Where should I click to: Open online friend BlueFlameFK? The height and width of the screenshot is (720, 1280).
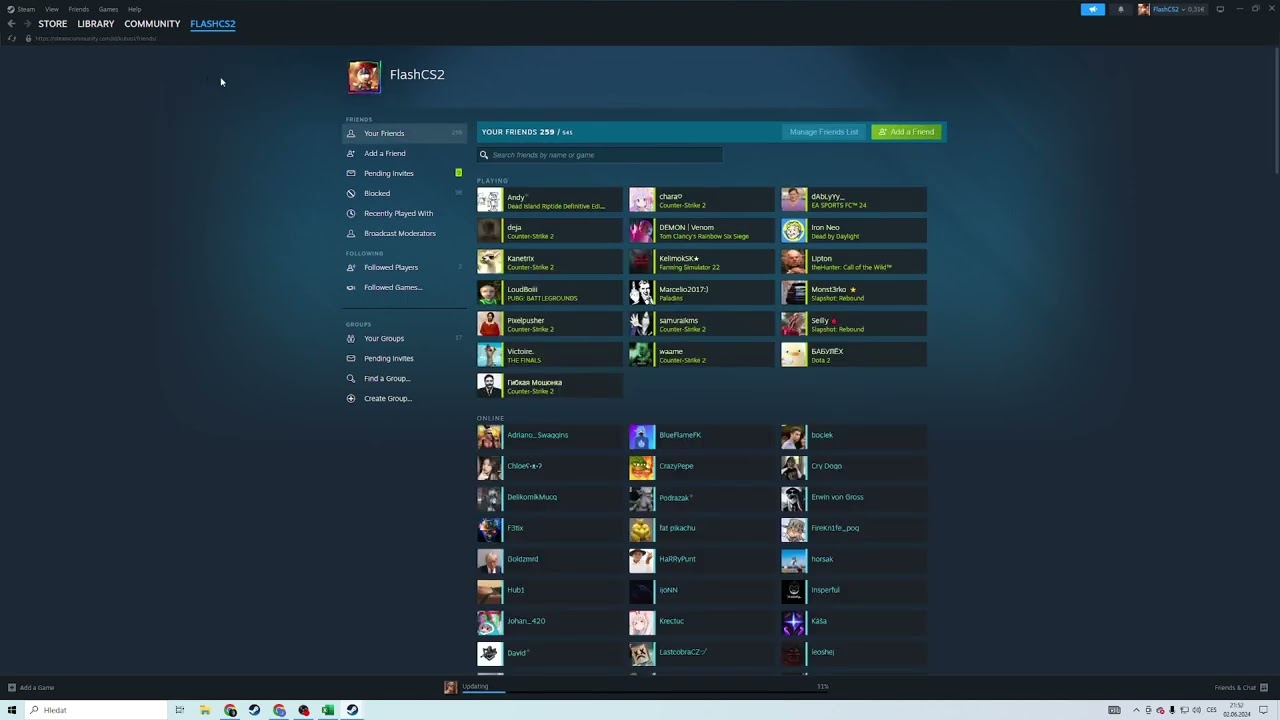701,437
